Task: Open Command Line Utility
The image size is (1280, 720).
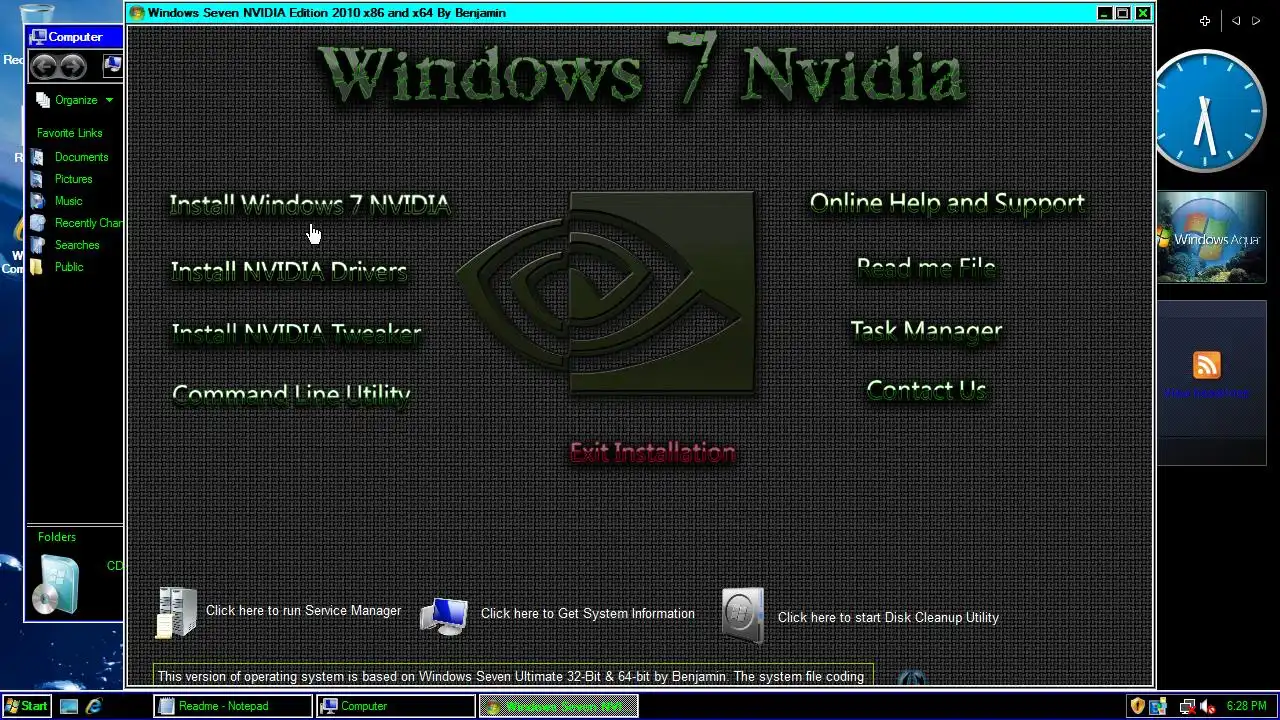Action: 291,394
